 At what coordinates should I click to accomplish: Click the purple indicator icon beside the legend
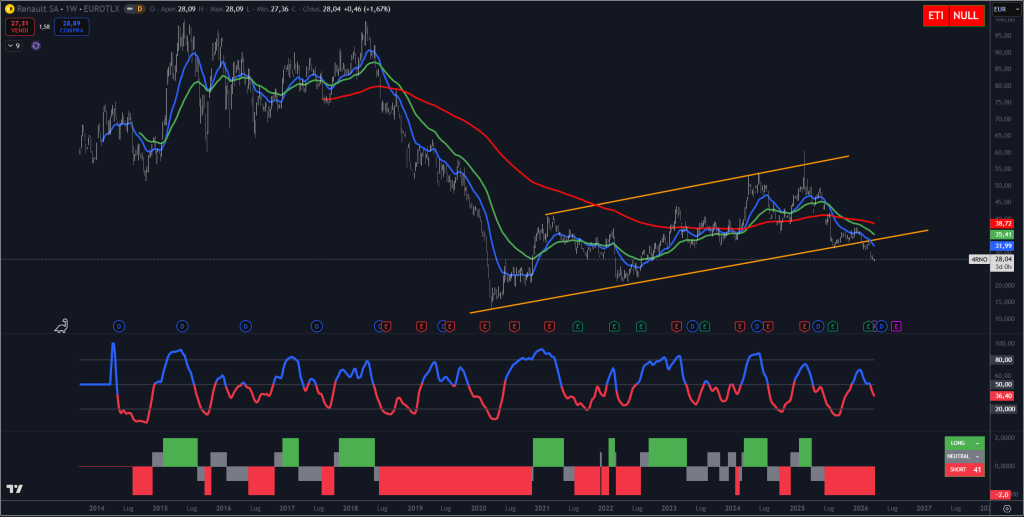(x=35, y=46)
